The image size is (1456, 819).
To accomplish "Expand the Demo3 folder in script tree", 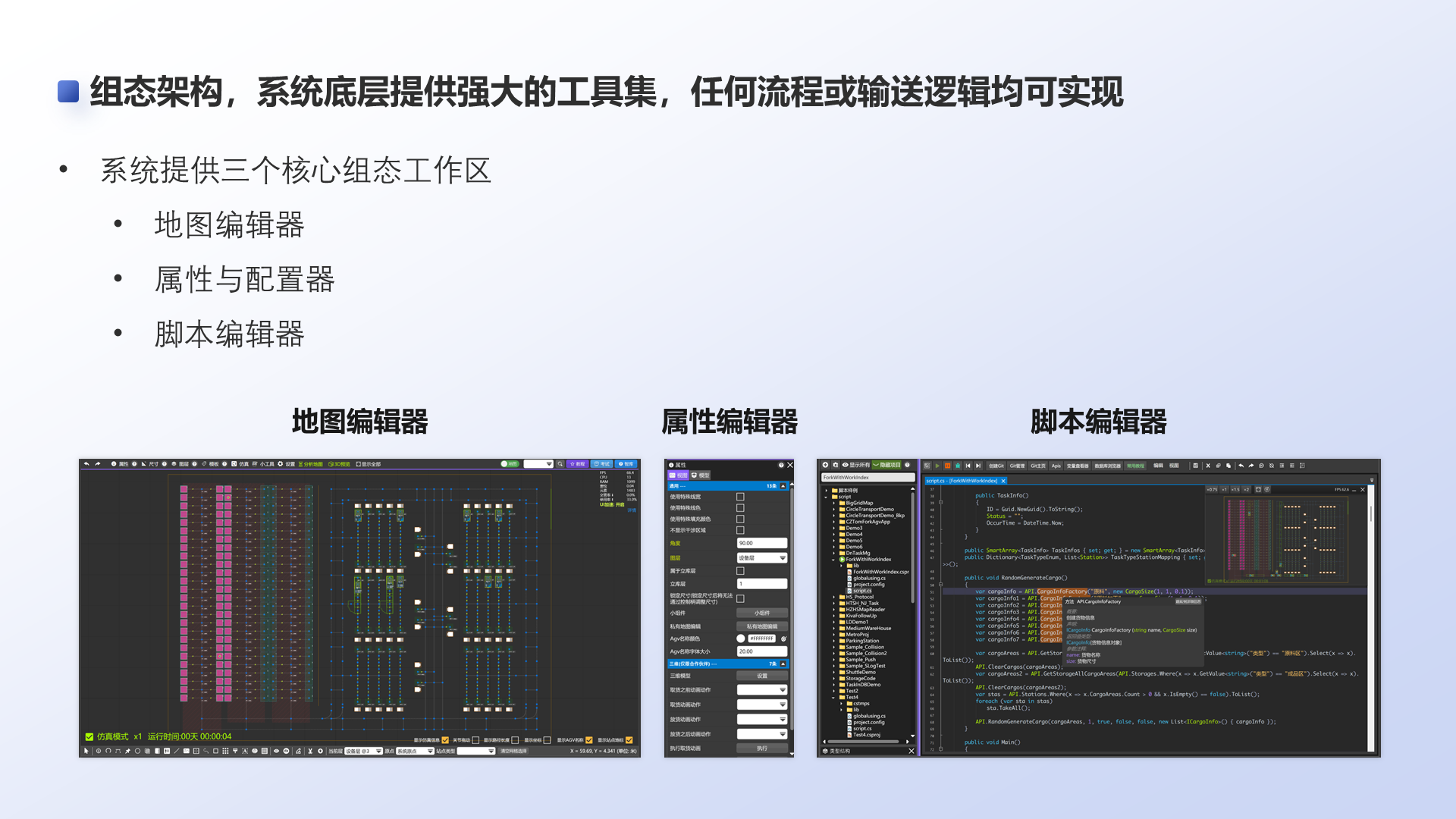I will pos(834,528).
